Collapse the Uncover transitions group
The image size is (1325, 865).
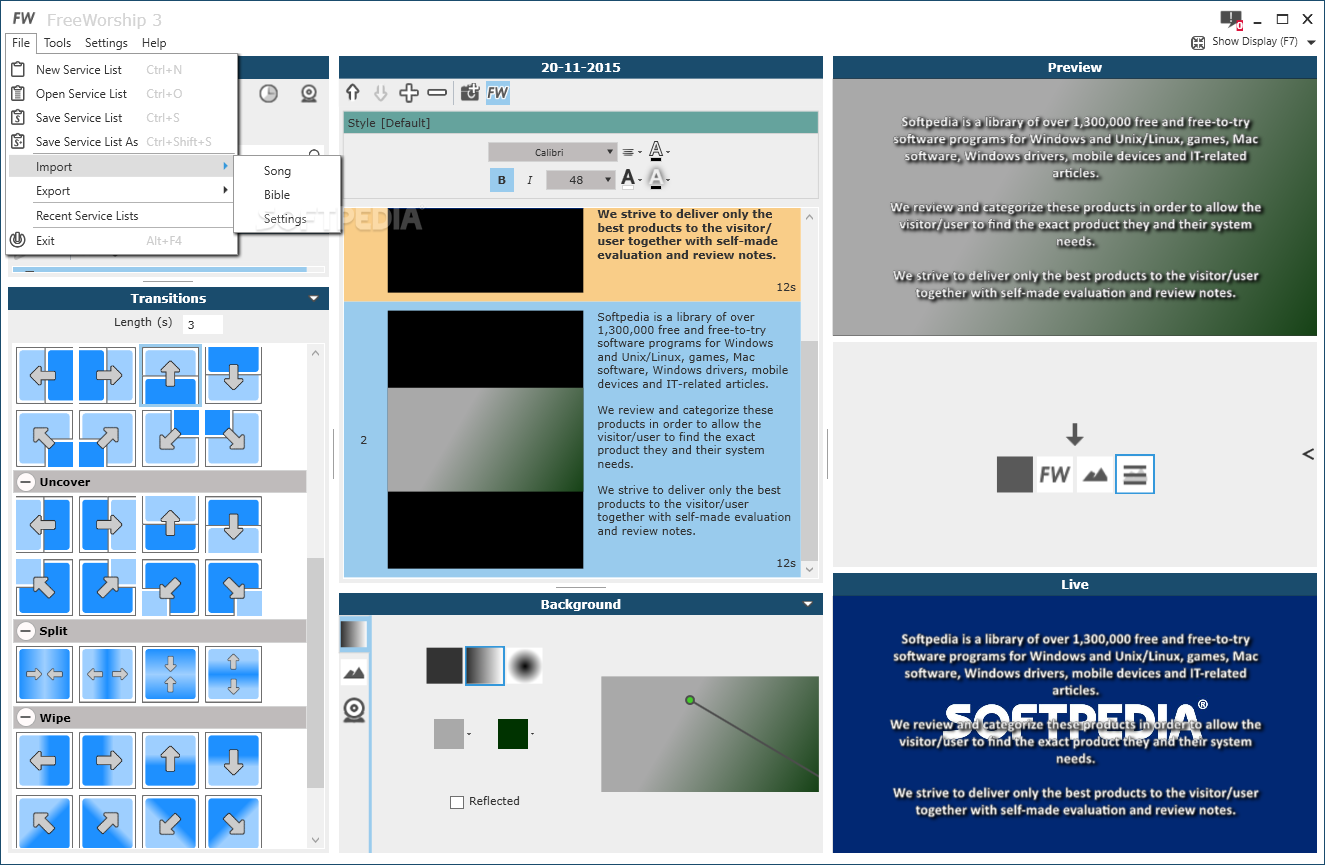[26, 482]
